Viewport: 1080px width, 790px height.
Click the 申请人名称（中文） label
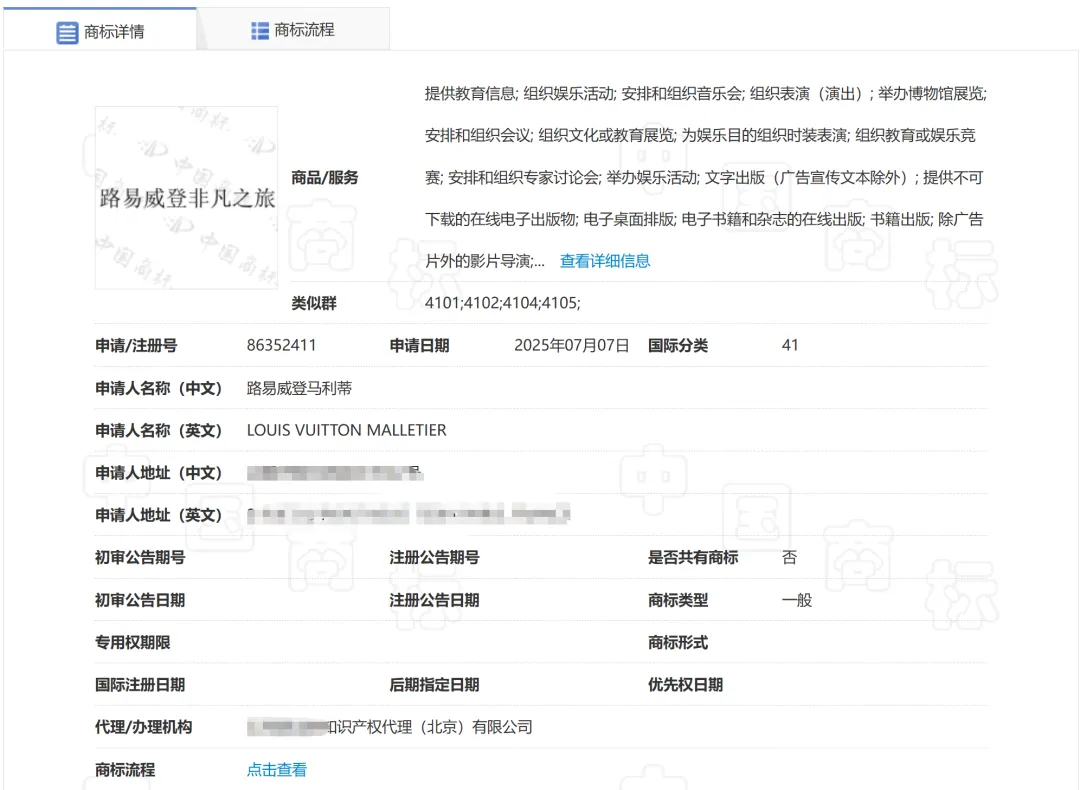pyautogui.click(x=158, y=388)
